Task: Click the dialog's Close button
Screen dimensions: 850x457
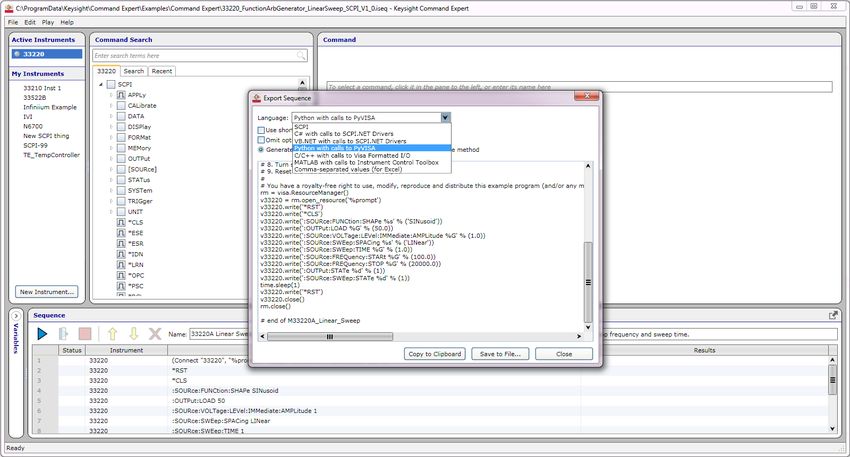Action: coord(564,353)
